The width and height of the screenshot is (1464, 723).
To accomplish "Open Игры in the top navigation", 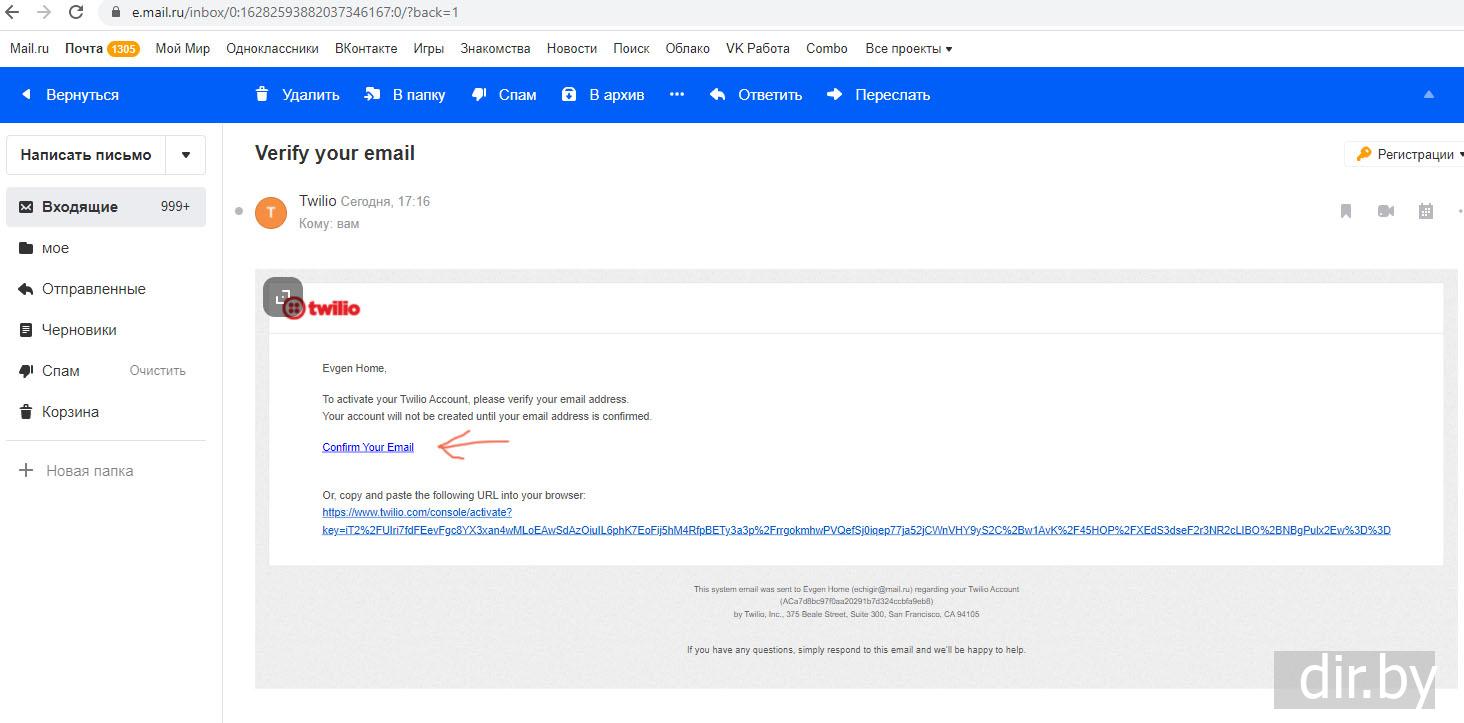I will (x=429, y=48).
